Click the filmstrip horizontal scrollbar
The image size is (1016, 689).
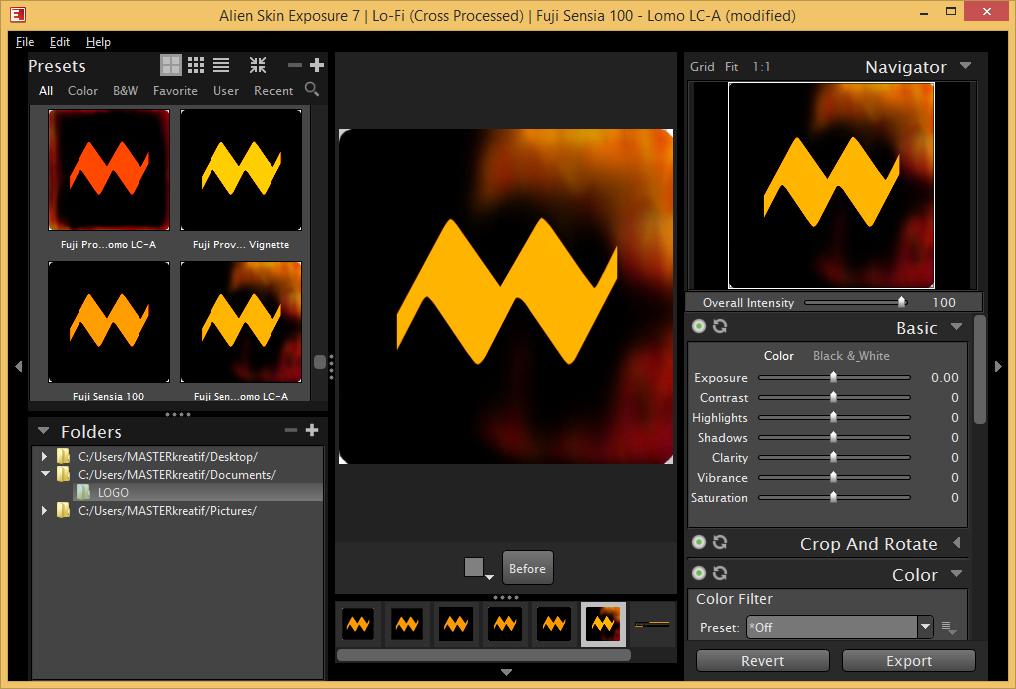click(x=483, y=655)
